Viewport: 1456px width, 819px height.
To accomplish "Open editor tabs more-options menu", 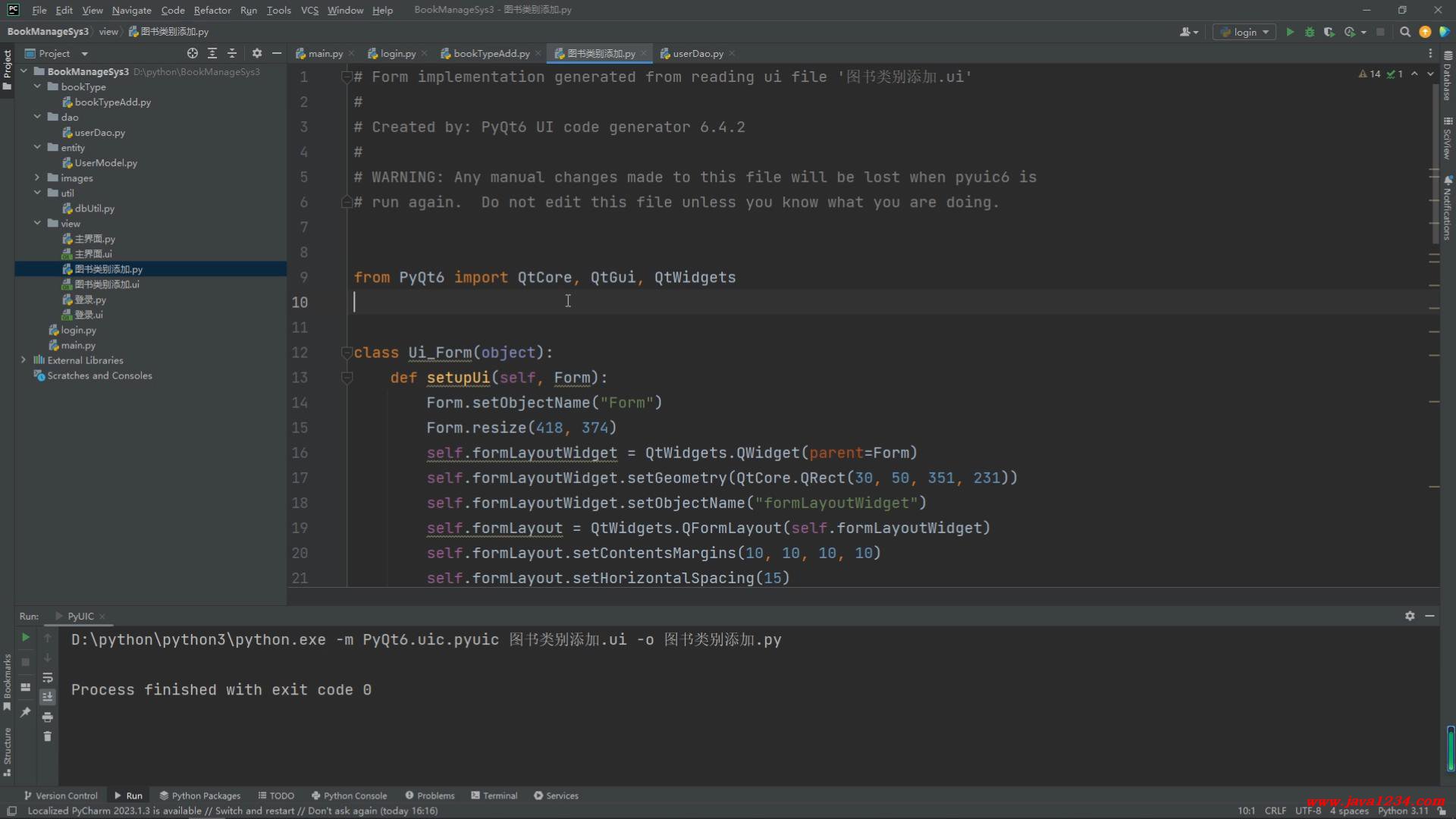I will (x=1430, y=54).
